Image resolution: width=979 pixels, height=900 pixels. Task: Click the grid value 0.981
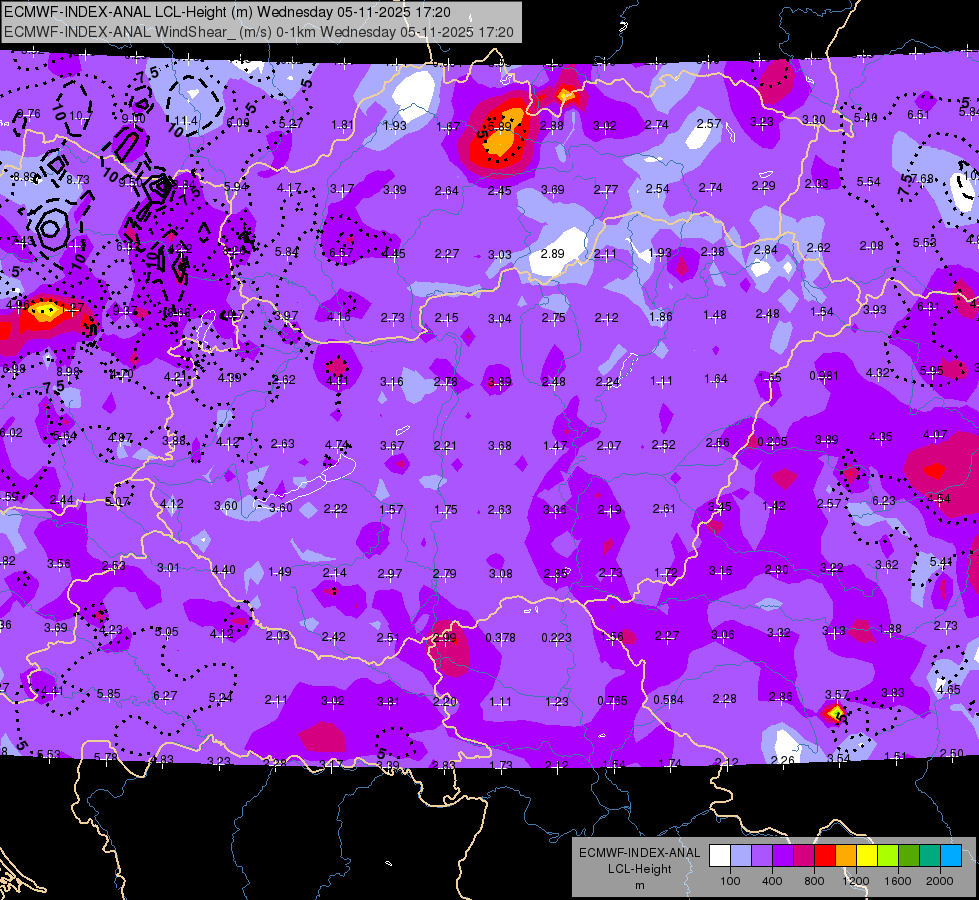(824, 376)
